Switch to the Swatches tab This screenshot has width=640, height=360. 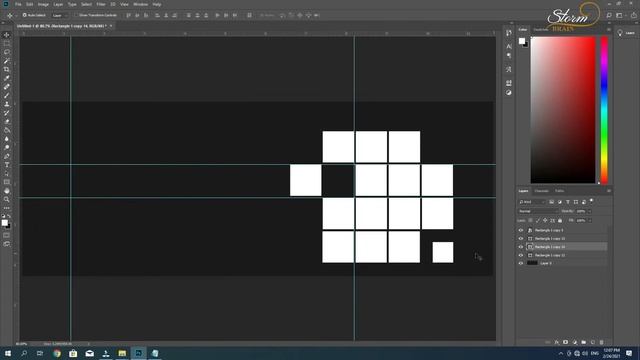(x=541, y=29)
